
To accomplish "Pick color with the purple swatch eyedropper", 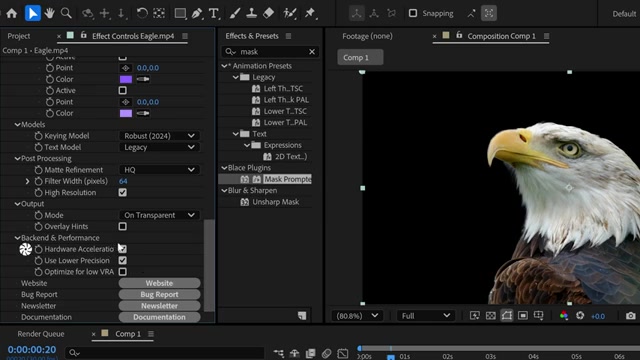I will click(x=143, y=79).
